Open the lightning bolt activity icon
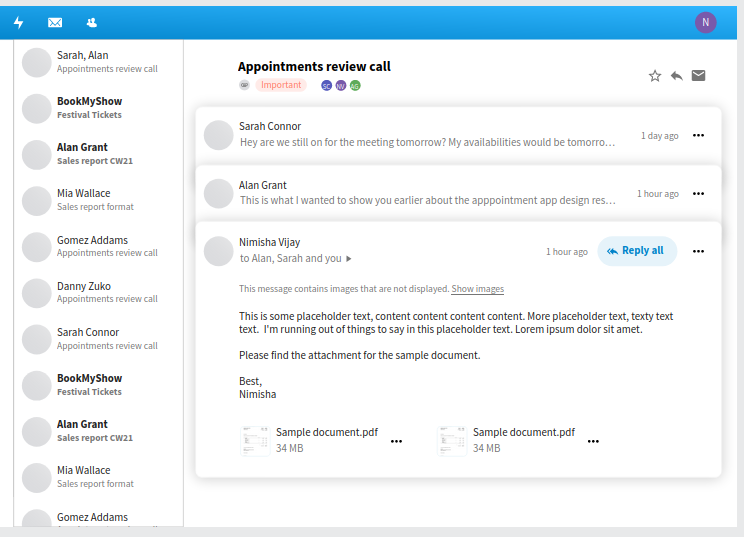Viewport: 744px width, 537px height. click(x=19, y=22)
